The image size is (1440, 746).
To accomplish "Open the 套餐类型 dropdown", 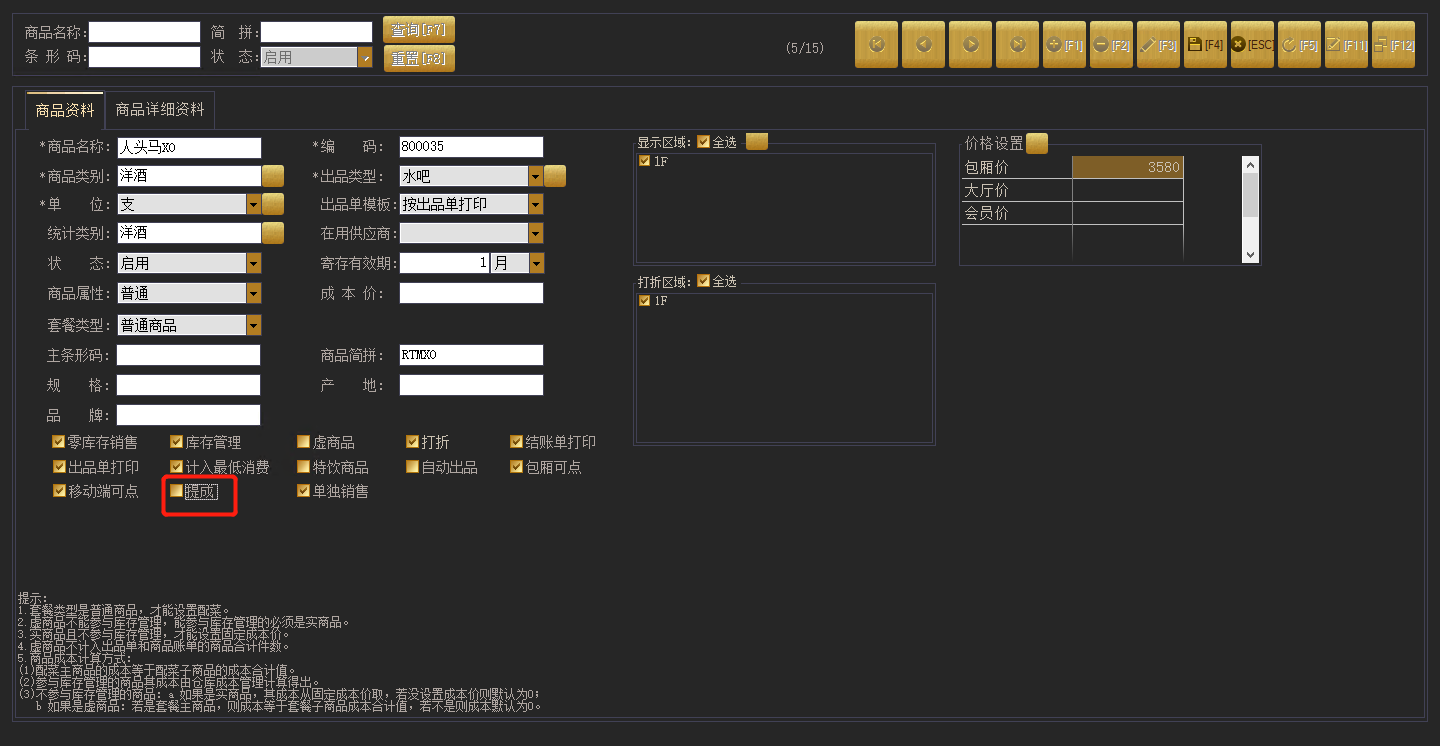I will click(x=254, y=325).
